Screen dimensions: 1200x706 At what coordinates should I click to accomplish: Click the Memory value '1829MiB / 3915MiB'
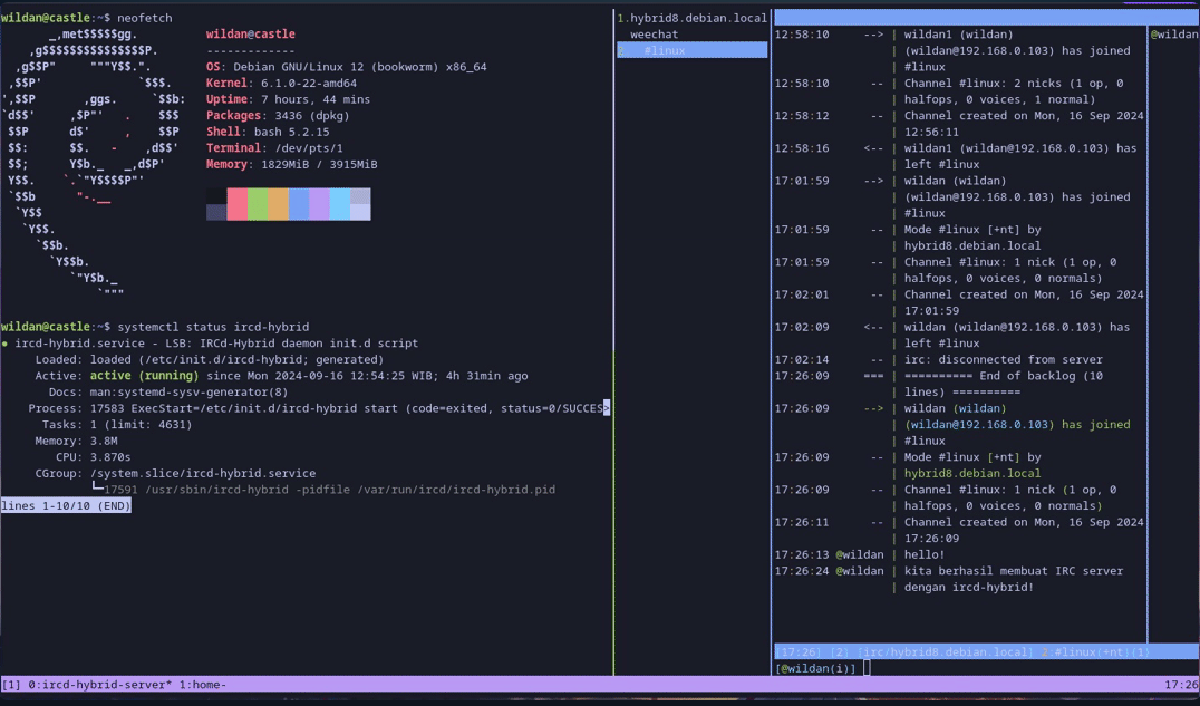[319, 164]
